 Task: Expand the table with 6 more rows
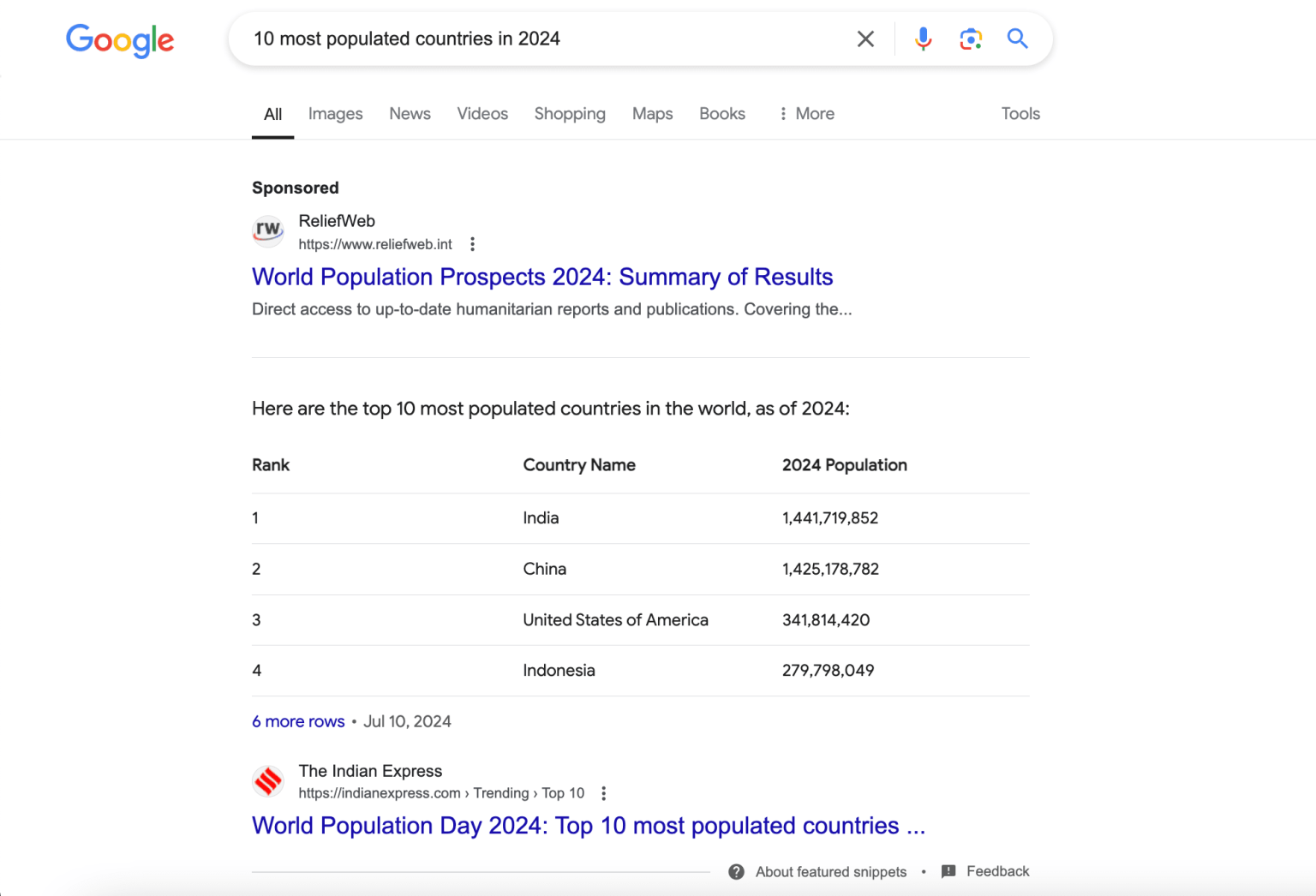(297, 721)
